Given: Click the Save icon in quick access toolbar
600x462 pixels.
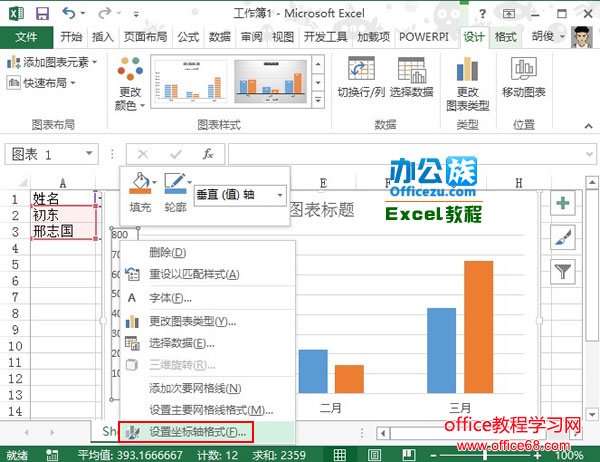Looking at the screenshot, I should point(42,14).
